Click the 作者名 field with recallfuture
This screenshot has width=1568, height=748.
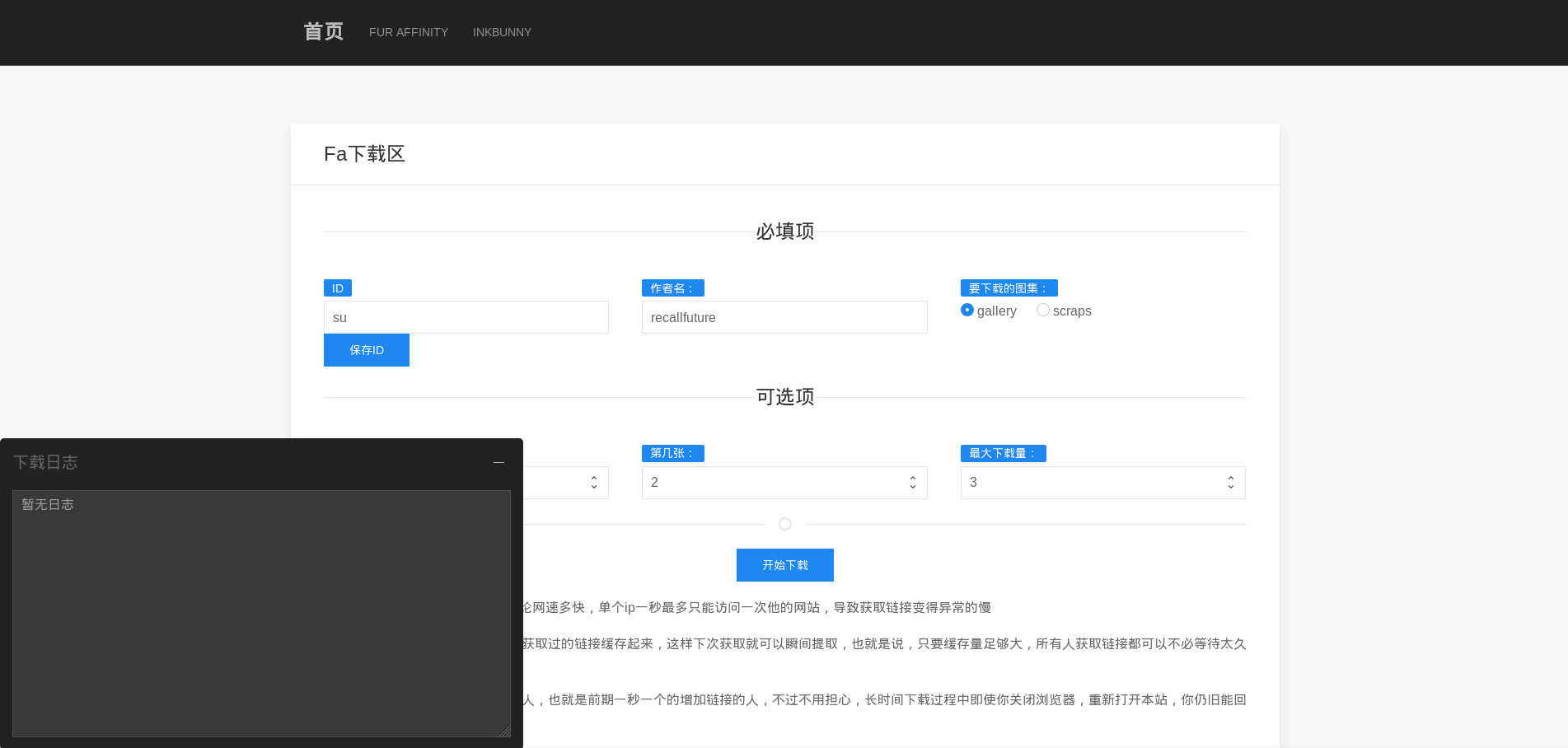click(784, 317)
